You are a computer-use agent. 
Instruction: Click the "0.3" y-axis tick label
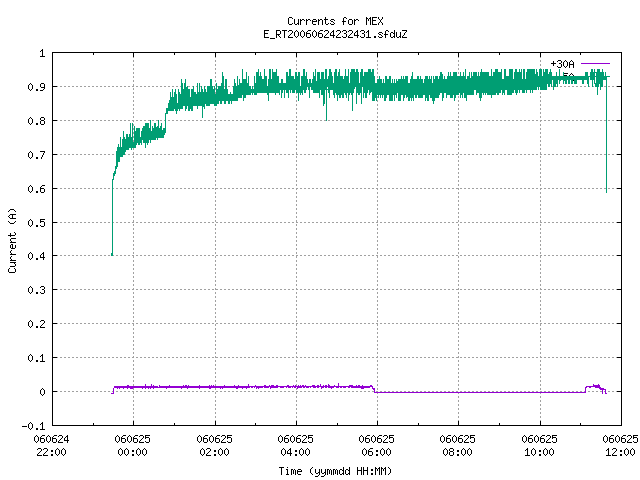[36, 290]
